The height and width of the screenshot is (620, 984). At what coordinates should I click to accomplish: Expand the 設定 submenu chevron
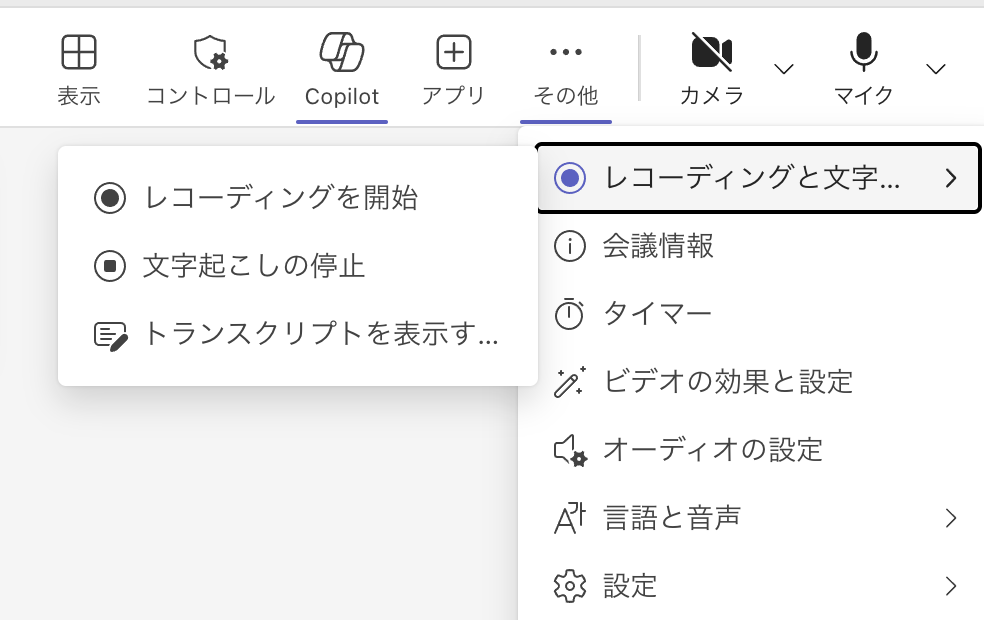coord(950,585)
